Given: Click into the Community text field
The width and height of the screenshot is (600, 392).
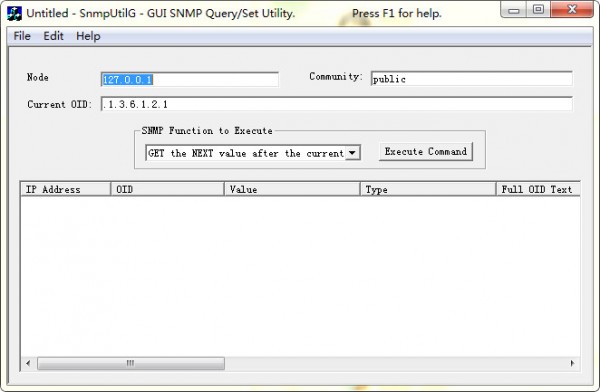Looking at the screenshot, I should (x=471, y=79).
